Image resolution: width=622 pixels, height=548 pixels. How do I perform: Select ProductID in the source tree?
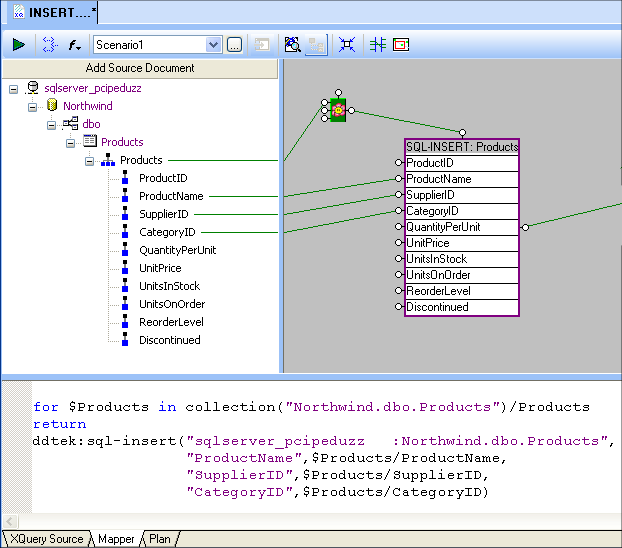tap(163, 178)
